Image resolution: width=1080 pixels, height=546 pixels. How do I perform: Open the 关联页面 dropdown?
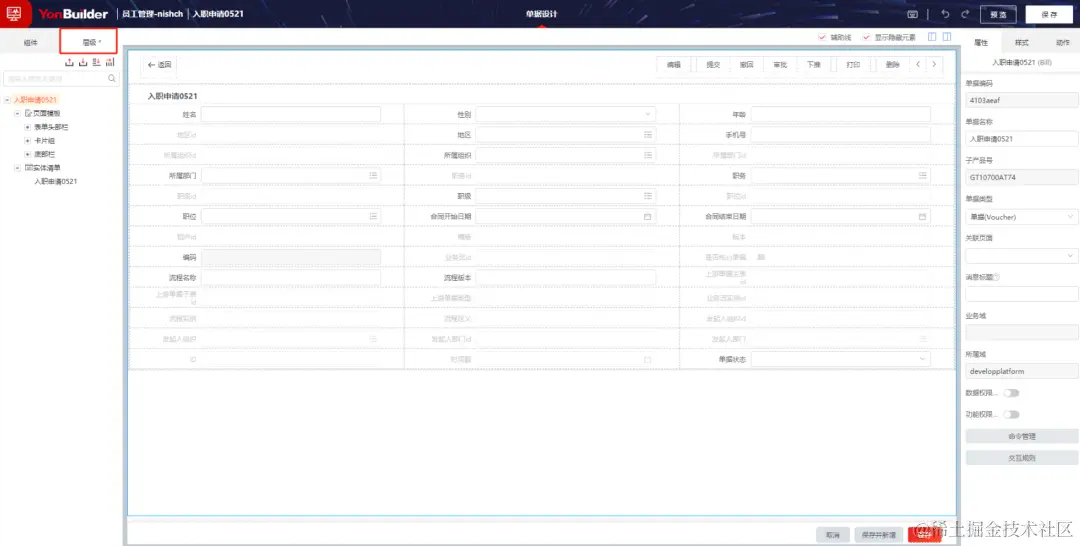tap(1021, 255)
